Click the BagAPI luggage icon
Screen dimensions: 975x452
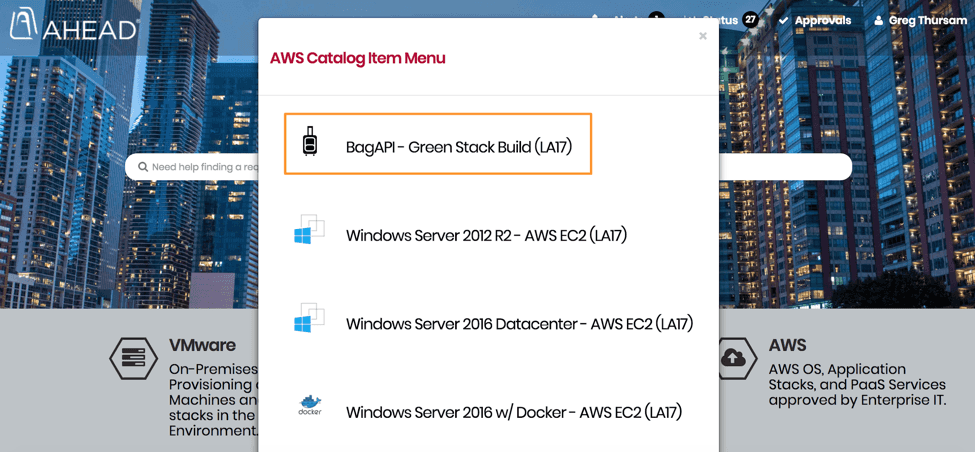click(309, 142)
